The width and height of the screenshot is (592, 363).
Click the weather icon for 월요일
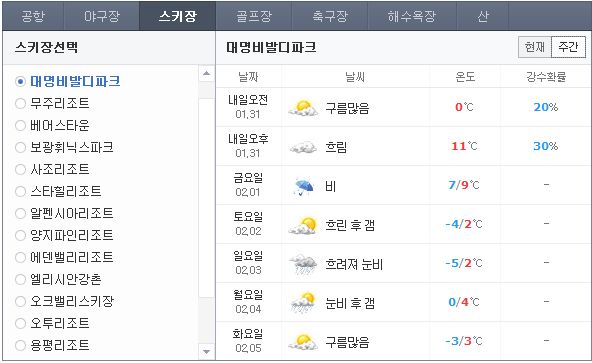pyautogui.click(x=303, y=303)
